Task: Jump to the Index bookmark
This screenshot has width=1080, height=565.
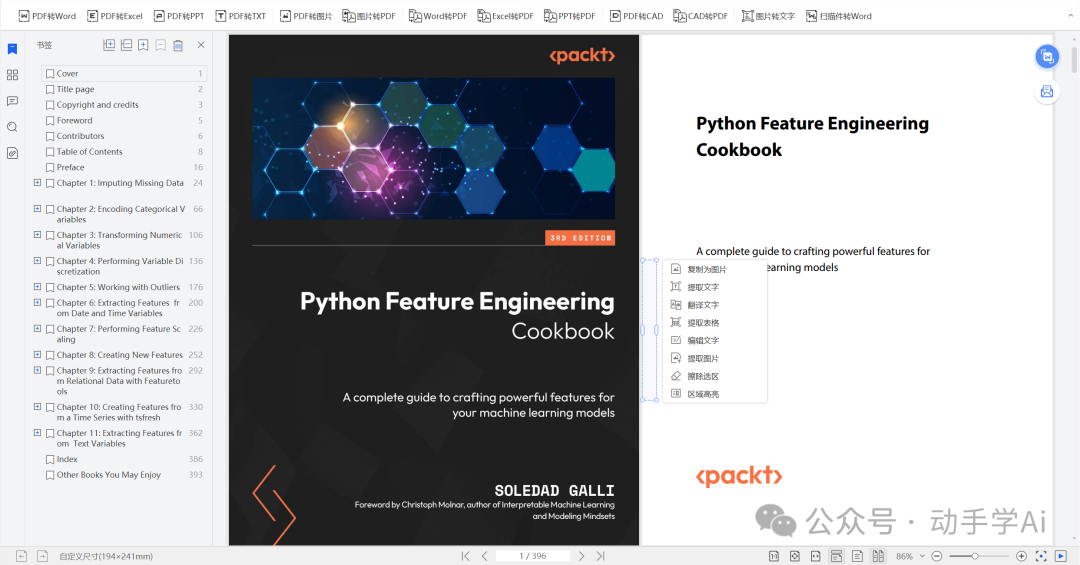Action: pos(67,459)
